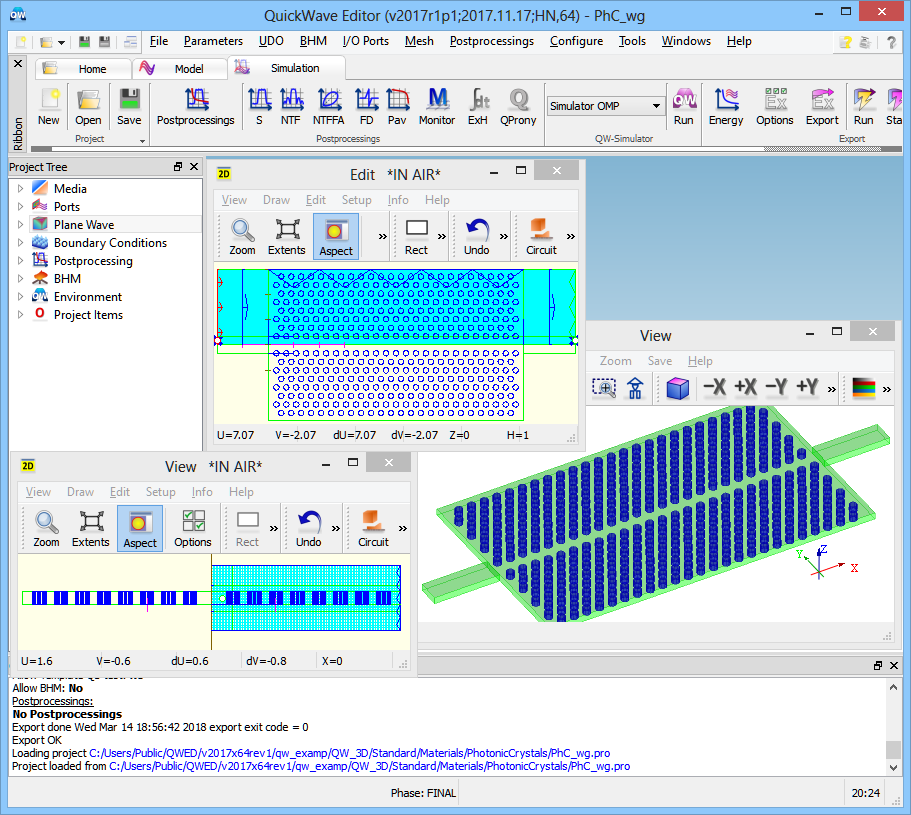Open the Simulator OMP dropdown

[656, 106]
